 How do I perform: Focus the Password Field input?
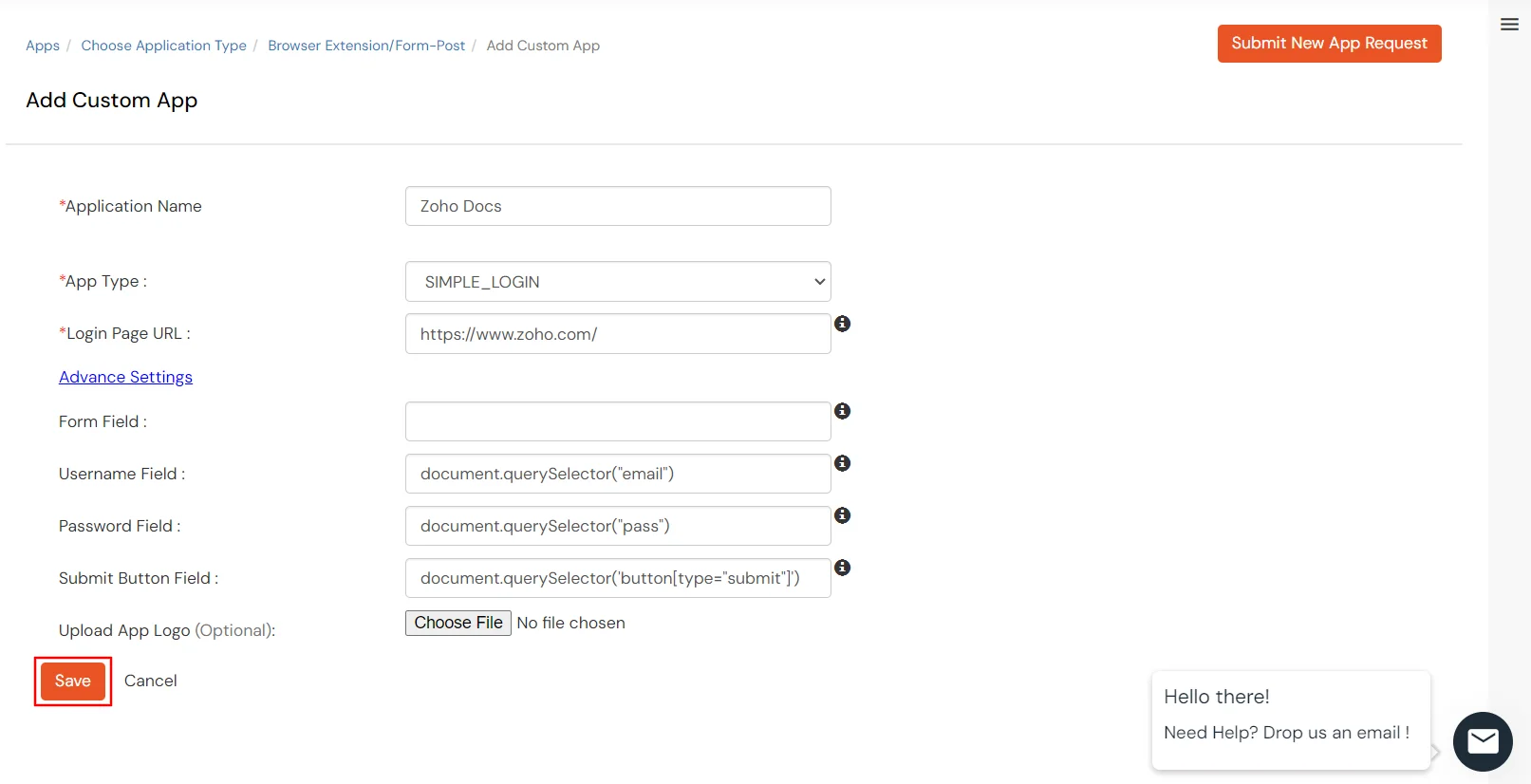click(x=618, y=526)
